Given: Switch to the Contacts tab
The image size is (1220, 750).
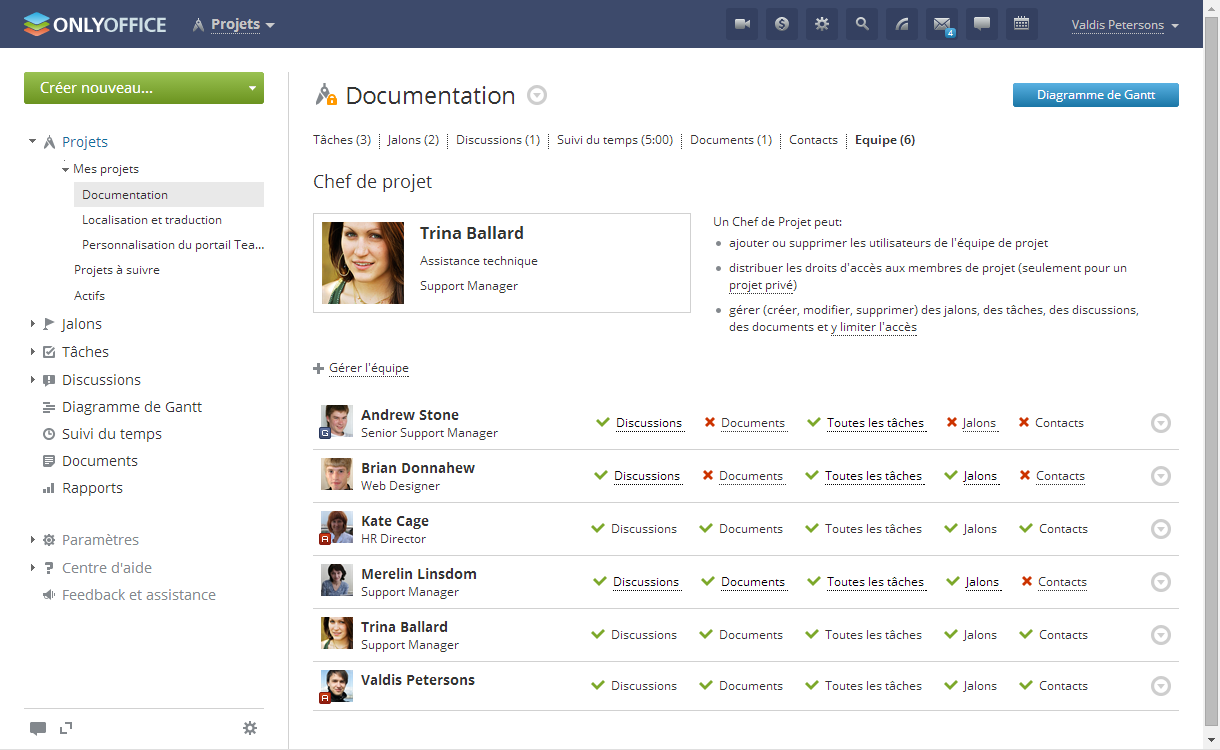Looking at the screenshot, I should [x=813, y=140].
